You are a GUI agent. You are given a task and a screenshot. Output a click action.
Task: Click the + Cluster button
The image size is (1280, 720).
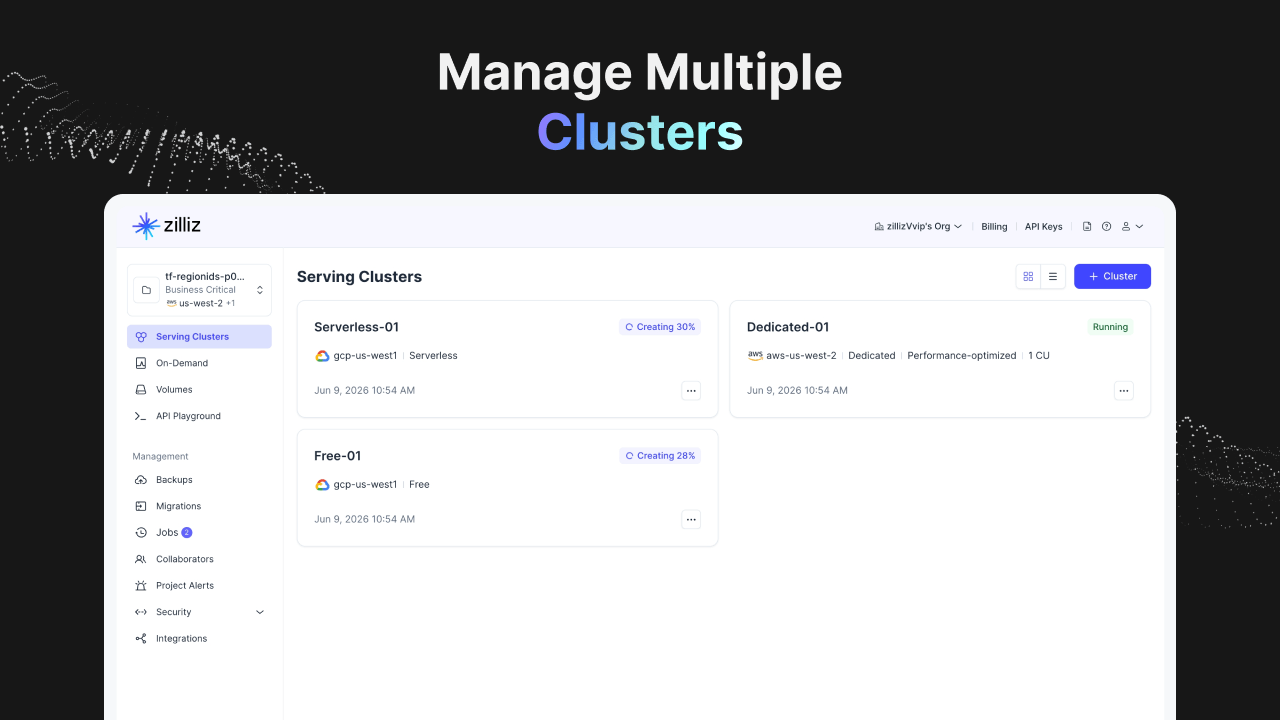pos(1112,276)
